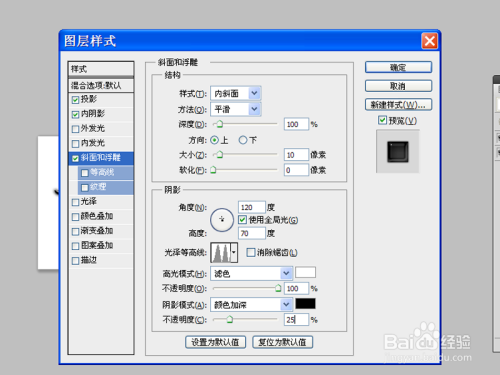Click highlight opacity field 100
Image resolution: width=500 pixels, height=375 pixels.
[296, 288]
